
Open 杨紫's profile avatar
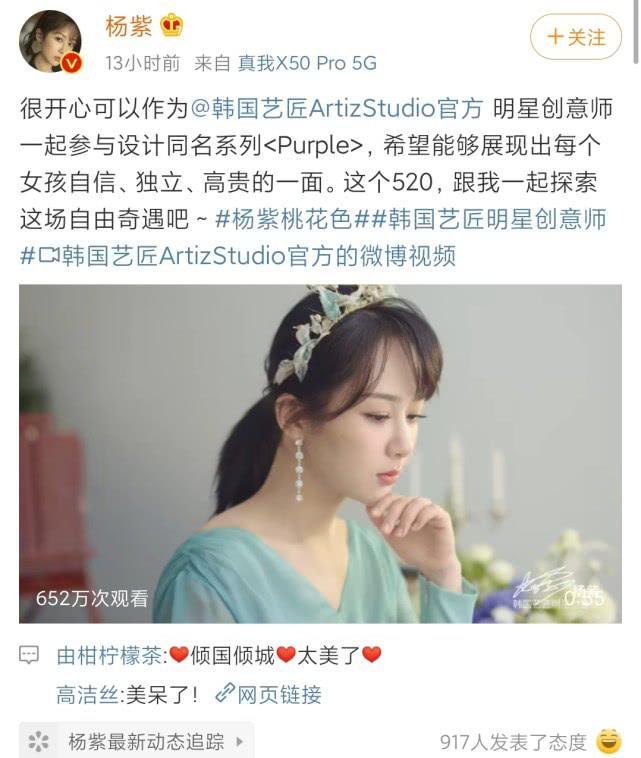50,41
